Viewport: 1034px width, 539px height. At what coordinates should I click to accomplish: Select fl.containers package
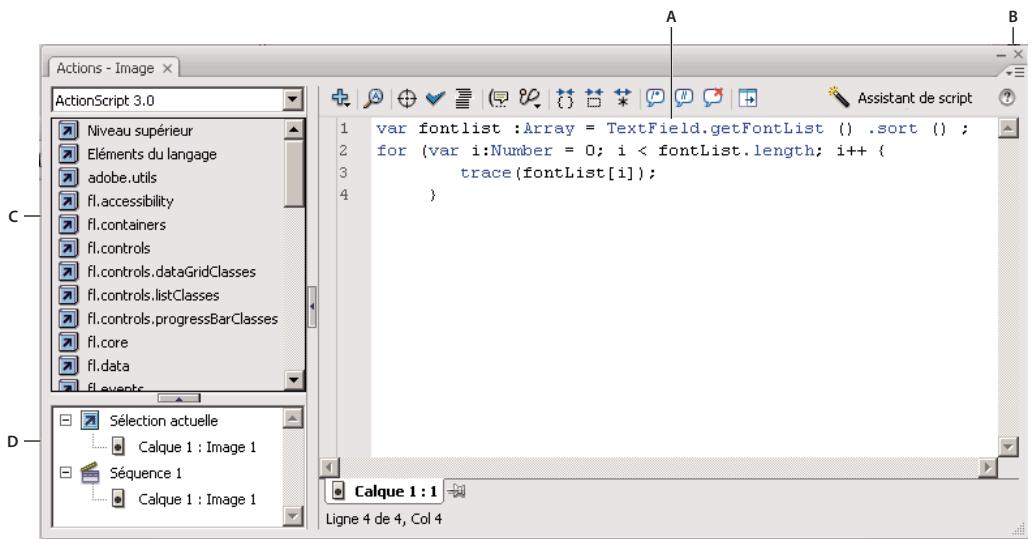(x=127, y=224)
